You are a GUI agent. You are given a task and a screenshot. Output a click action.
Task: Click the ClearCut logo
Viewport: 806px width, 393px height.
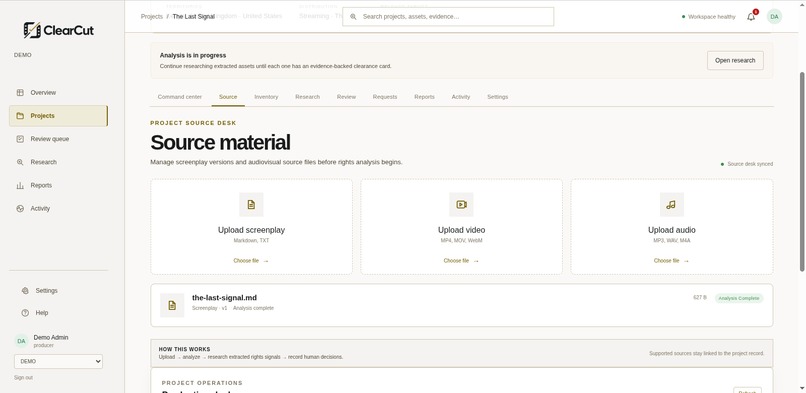click(x=59, y=30)
